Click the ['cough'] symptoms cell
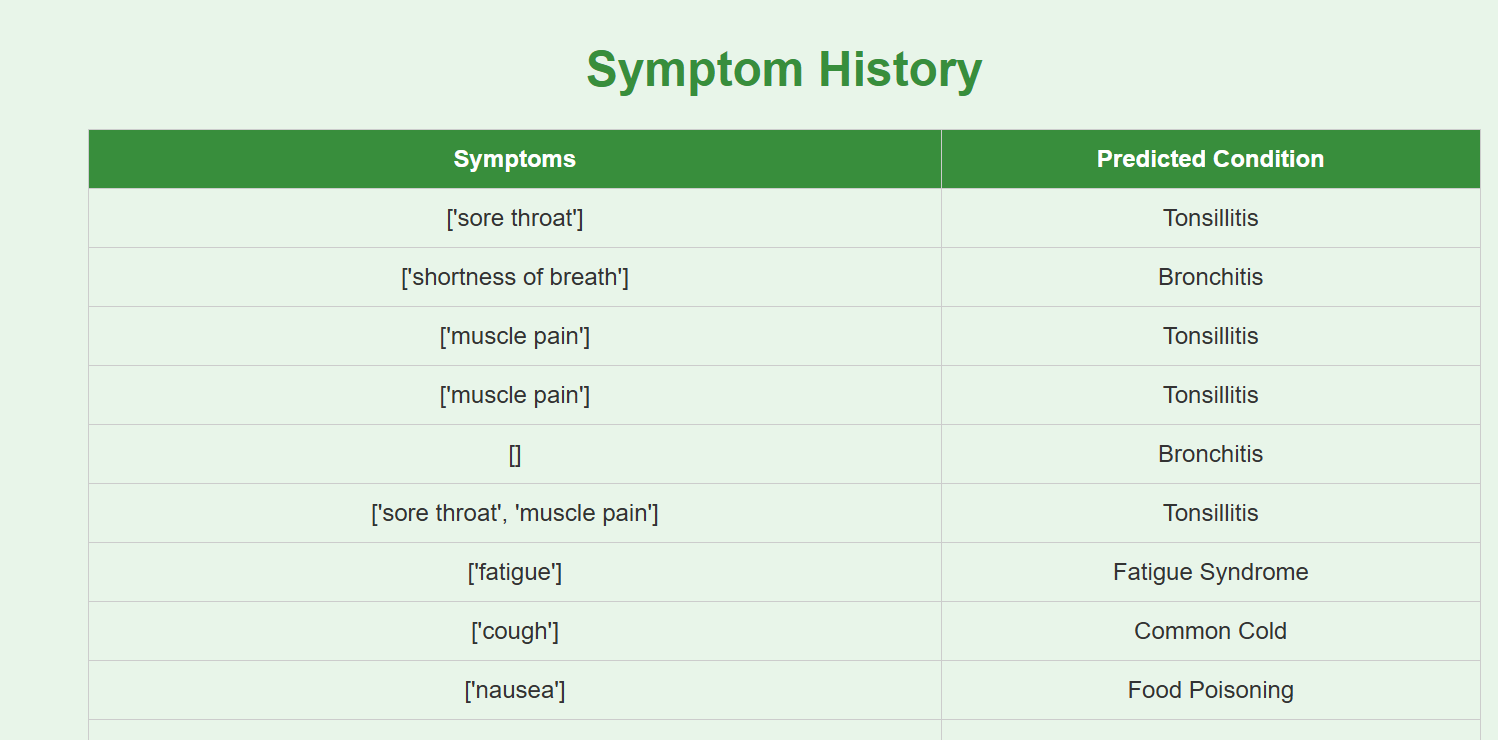 pos(515,631)
